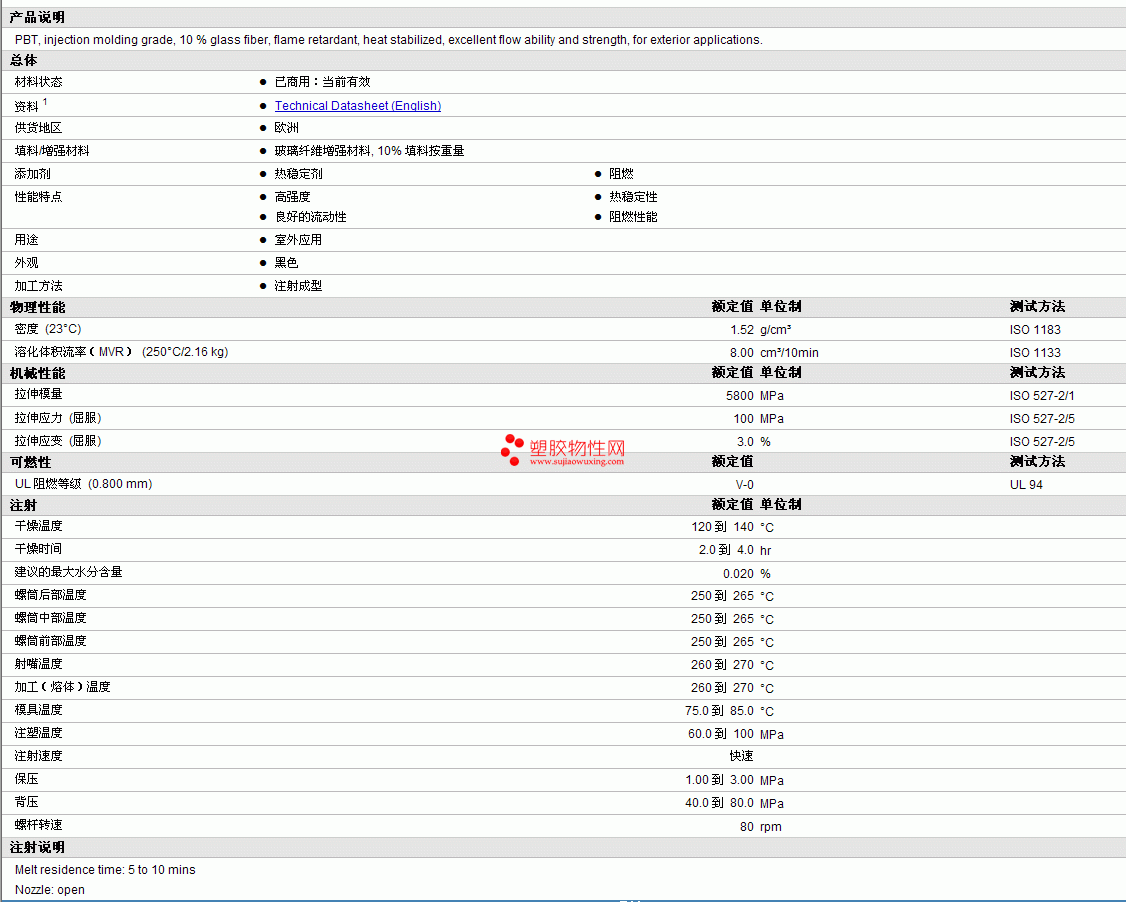Click the 螺筒后部温度 row label
This screenshot has height=902, width=1126.
click(50, 595)
